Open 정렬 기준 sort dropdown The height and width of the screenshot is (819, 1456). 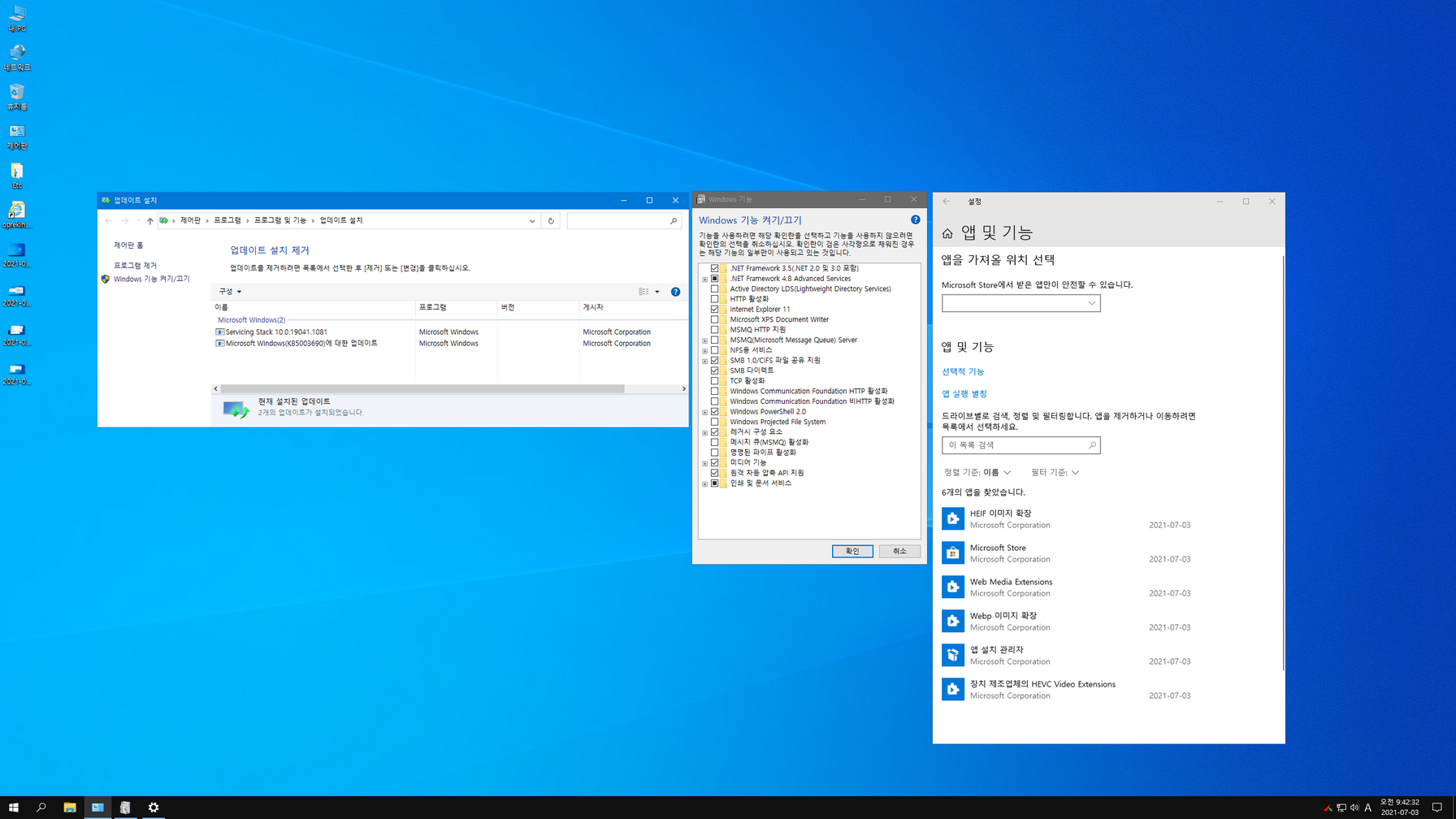click(977, 472)
